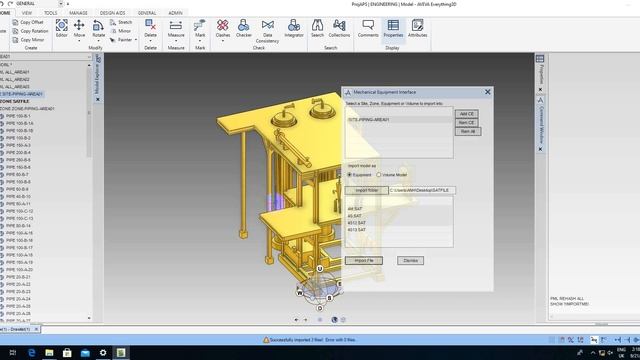Select SITE-PIPING-AREA01 in the dialog list
640x360 pixels.
(399, 120)
